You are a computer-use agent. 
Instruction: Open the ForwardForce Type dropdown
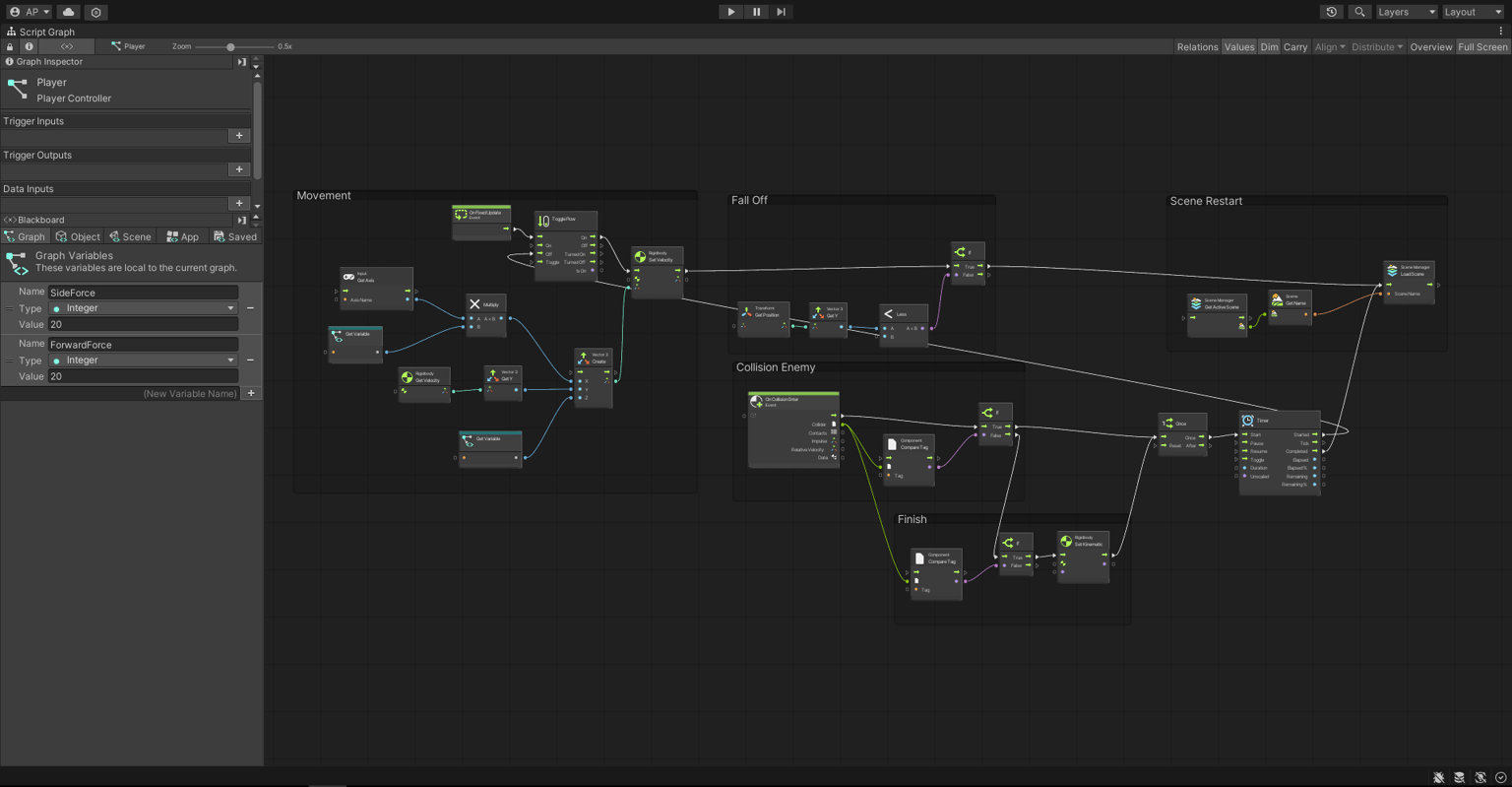tap(143, 361)
